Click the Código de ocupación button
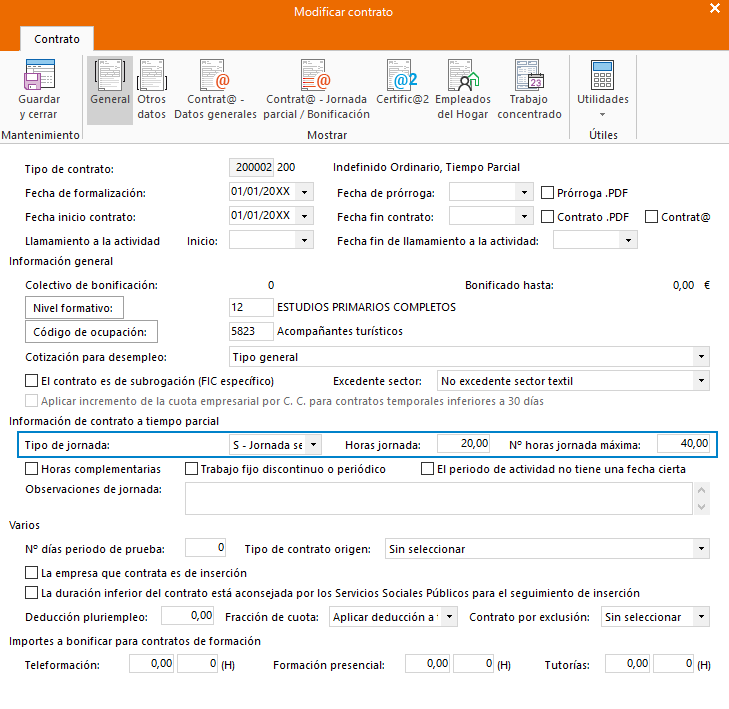Viewport: 729px width, 709px height. click(91, 331)
